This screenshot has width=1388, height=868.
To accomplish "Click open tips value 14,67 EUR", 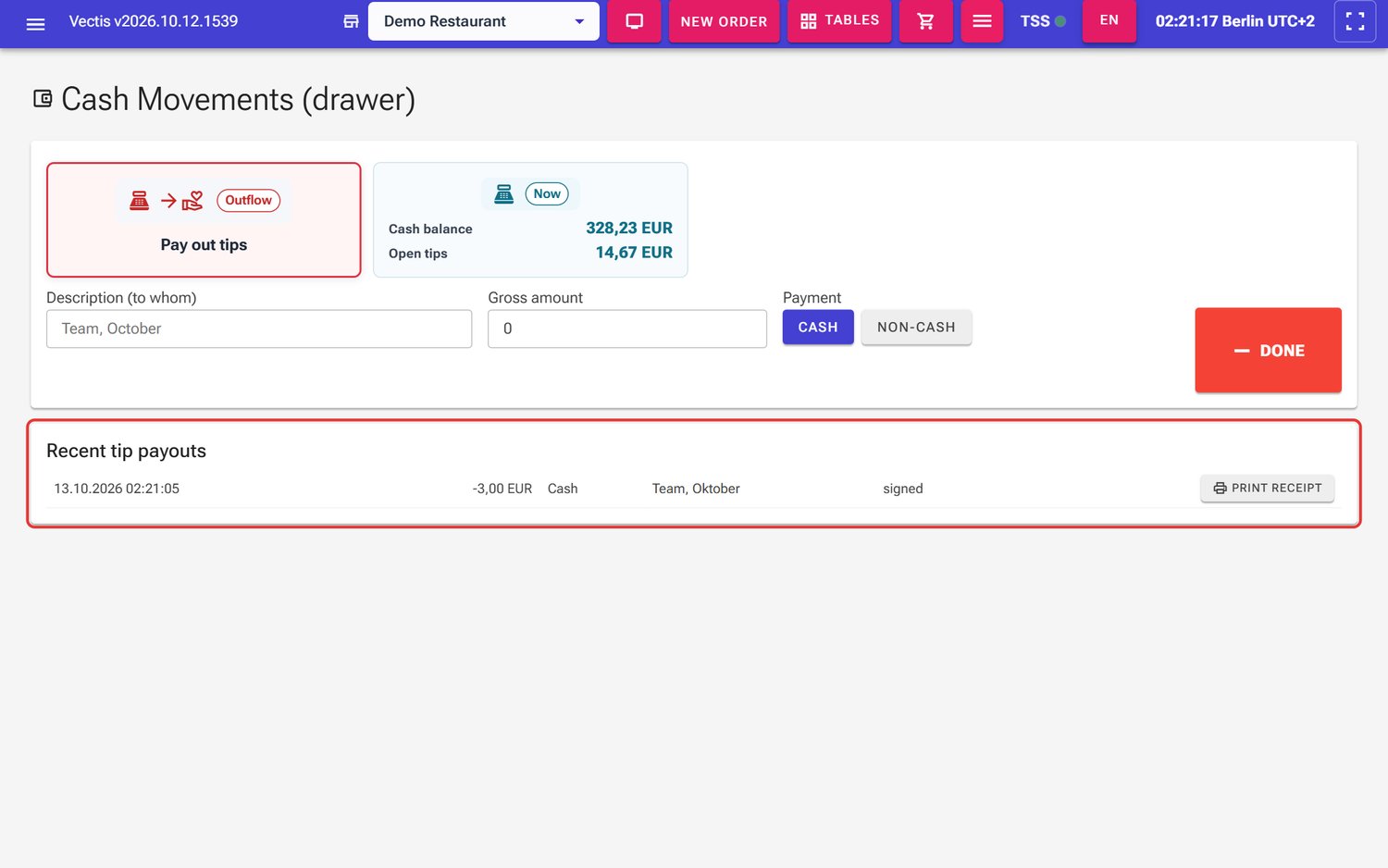I will [634, 253].
